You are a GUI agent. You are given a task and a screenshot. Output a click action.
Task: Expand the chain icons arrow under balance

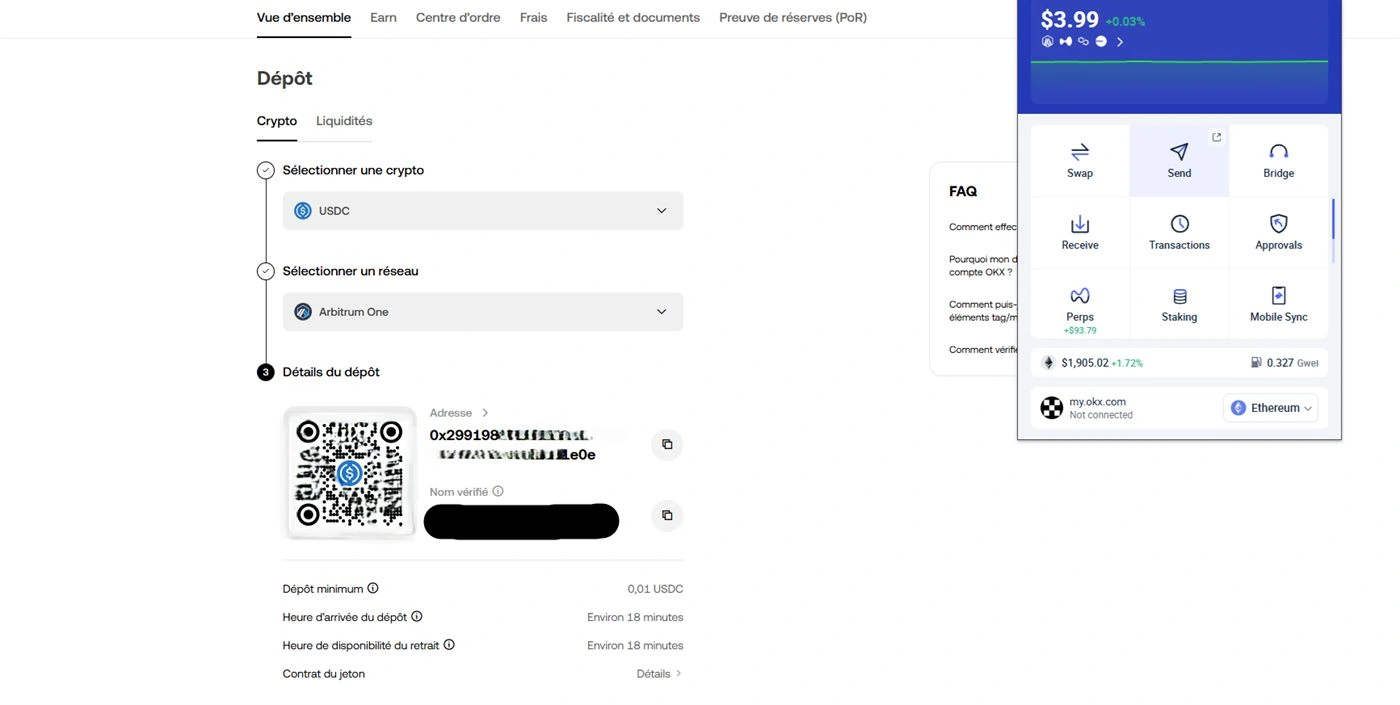1120,42
